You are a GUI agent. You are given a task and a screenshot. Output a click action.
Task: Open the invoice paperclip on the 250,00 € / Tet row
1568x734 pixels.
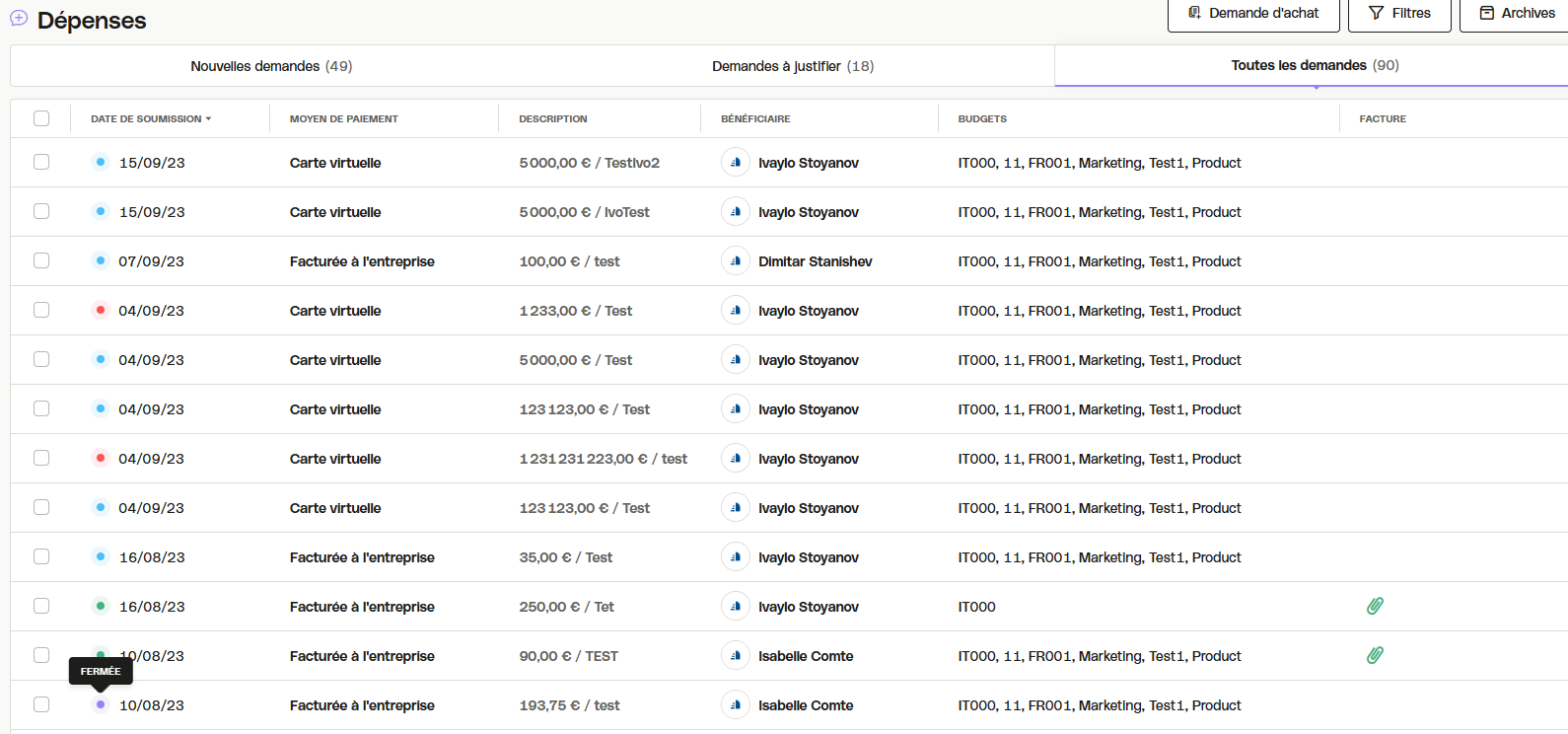pos(1375,606)
